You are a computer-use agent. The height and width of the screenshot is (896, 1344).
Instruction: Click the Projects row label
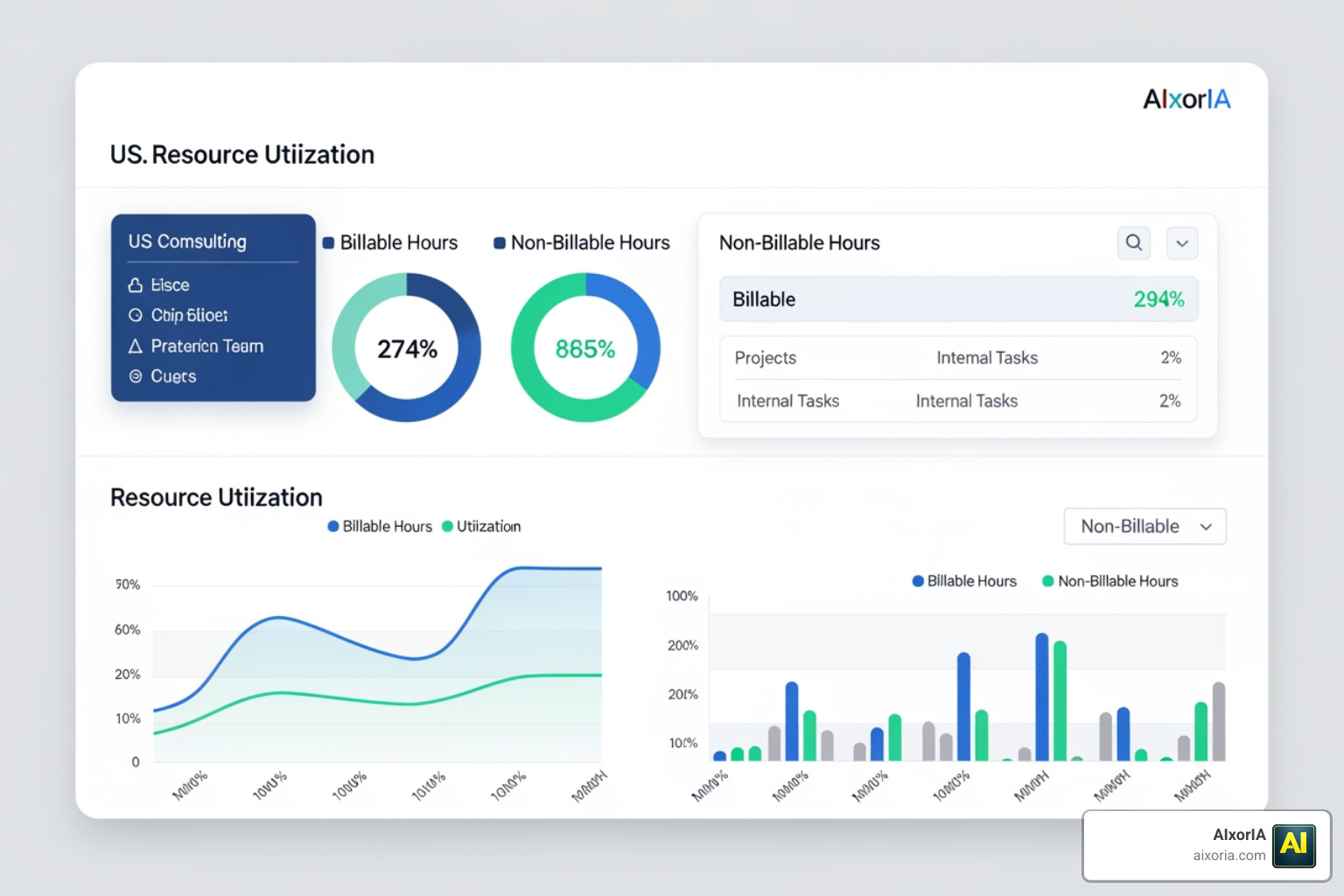[x=766, y=358]
